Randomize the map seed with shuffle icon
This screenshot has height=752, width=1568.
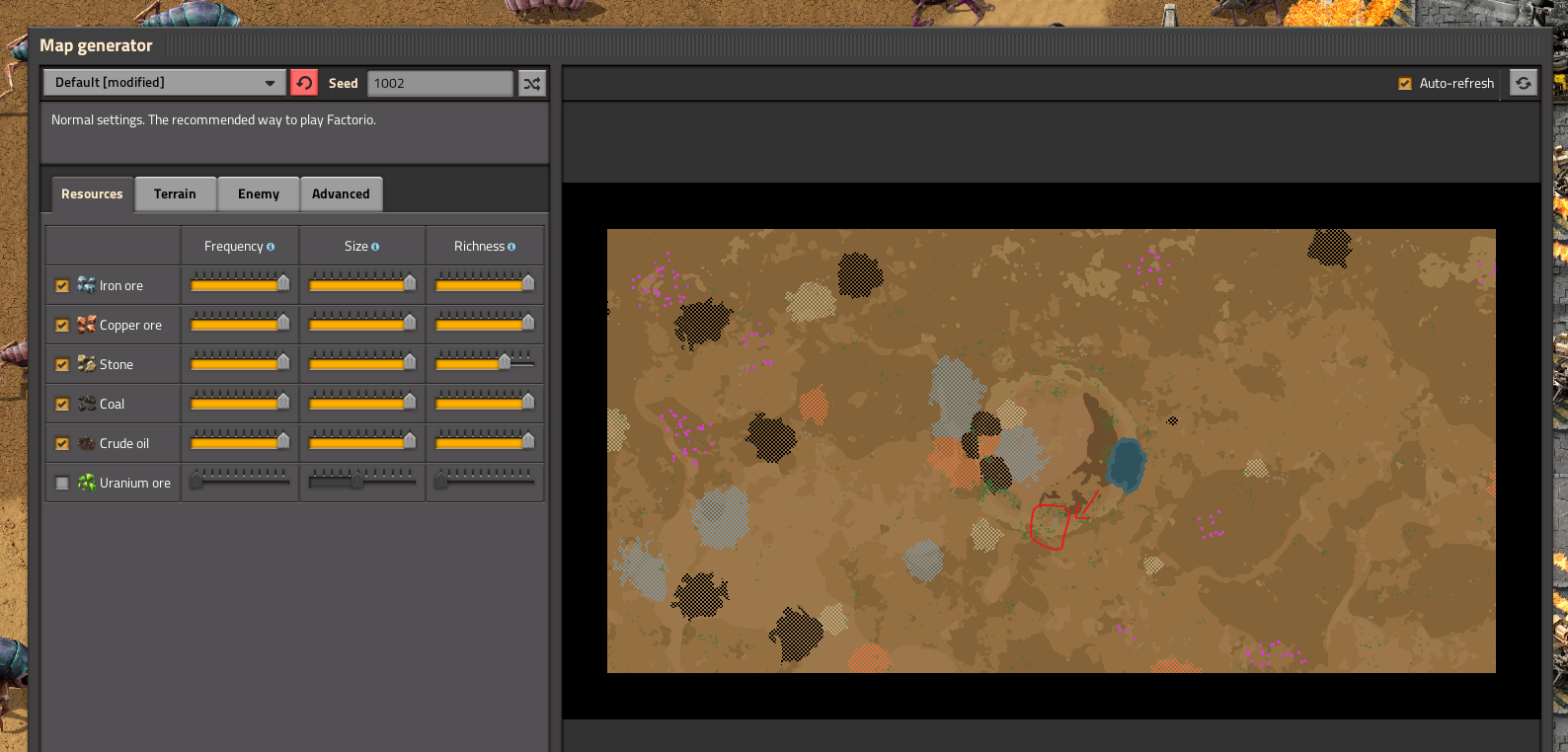click(532, 83)
